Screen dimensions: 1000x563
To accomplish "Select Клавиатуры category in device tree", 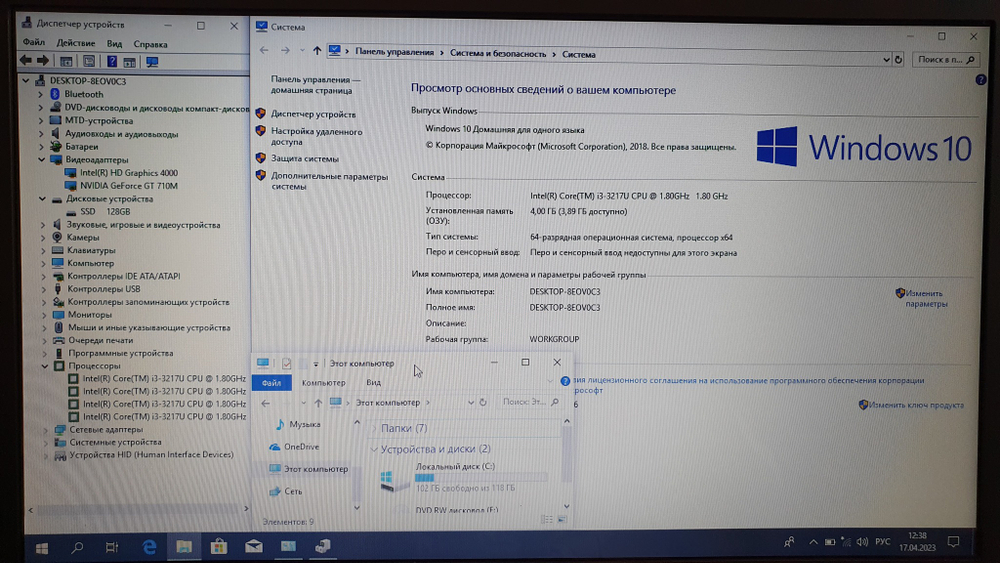I will pyautogui.click(x=91, y=251).
